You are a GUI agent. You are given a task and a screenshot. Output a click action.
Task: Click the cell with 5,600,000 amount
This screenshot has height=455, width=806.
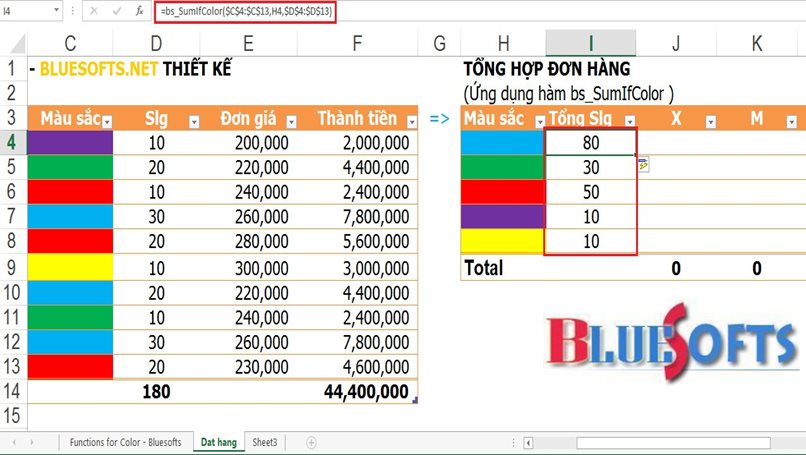(358, 241)
